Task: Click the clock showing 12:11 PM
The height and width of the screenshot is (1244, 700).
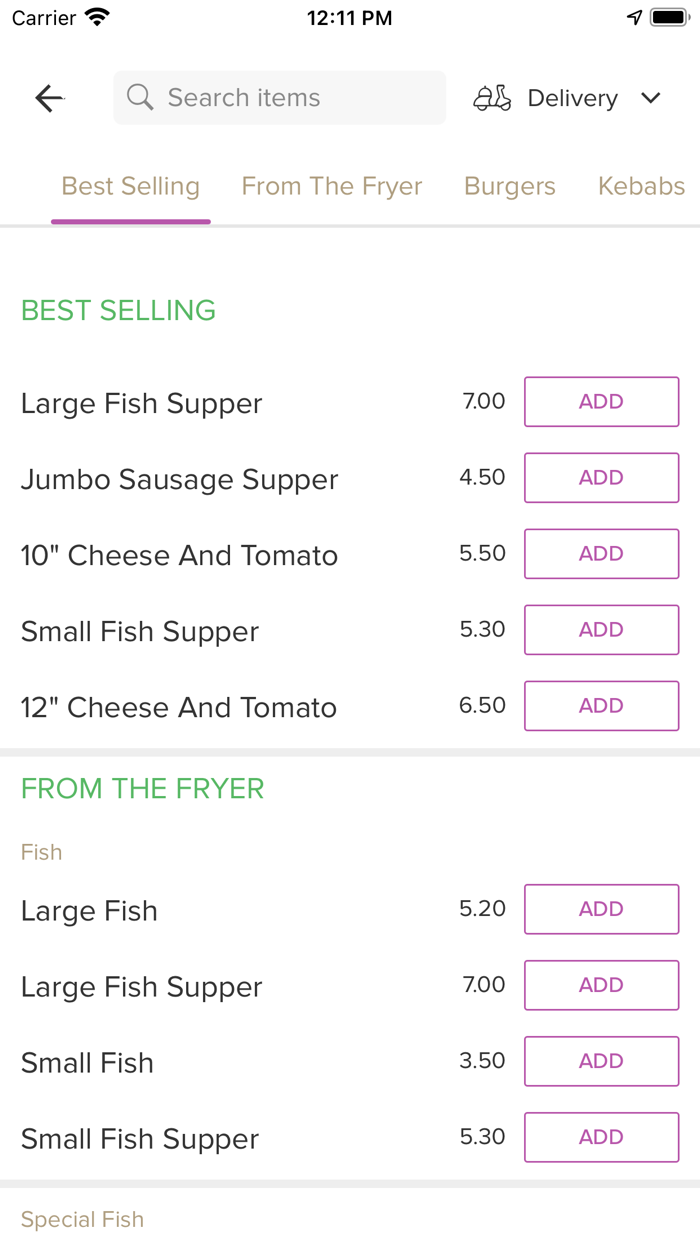Action: pyautogui.click(x=350, y=16)
